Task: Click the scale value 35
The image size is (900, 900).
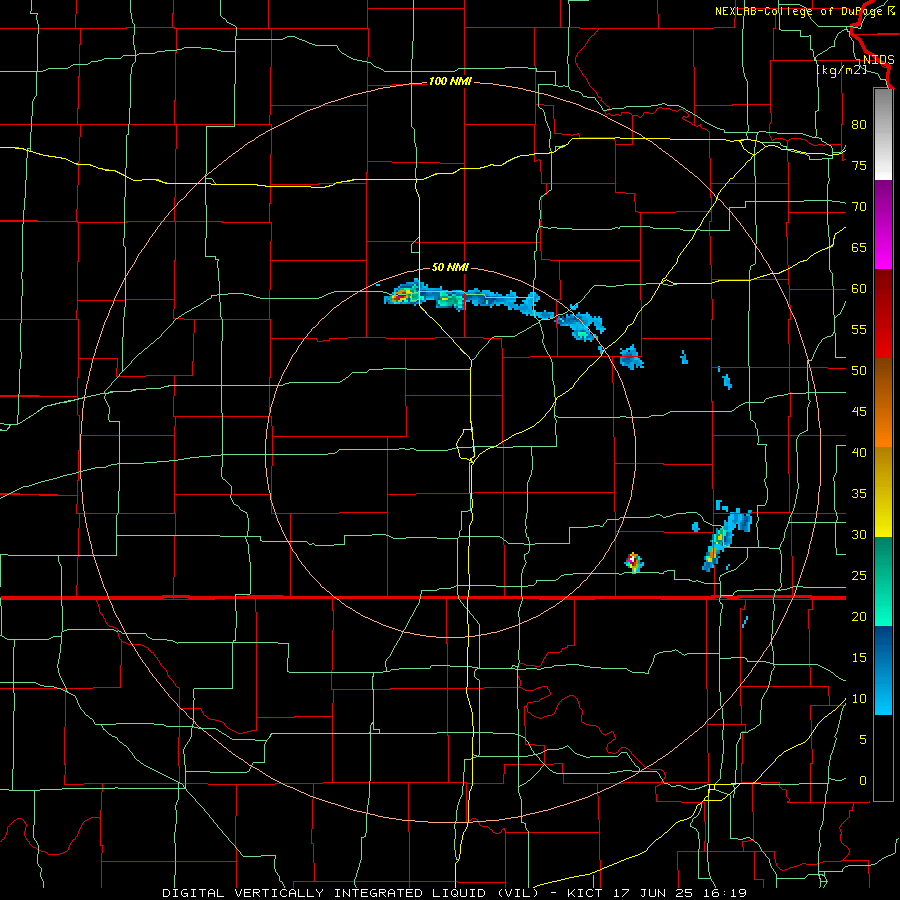Action: pos(859,494)
